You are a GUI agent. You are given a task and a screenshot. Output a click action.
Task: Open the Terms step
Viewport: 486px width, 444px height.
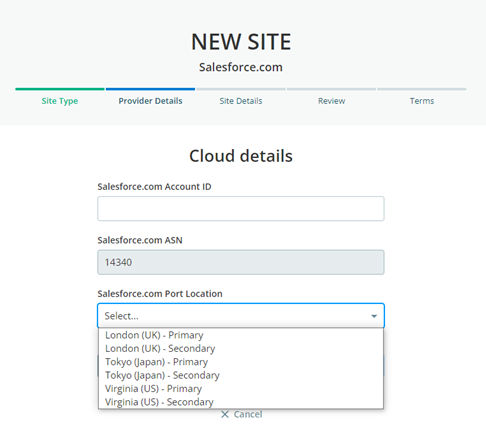coord(422,101)
